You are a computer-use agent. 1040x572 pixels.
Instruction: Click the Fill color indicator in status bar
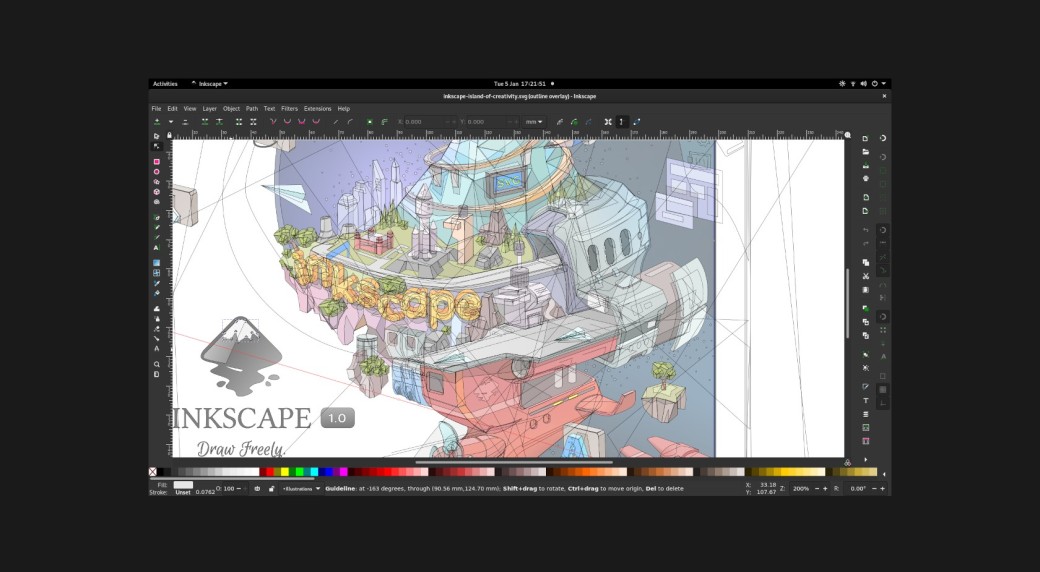coord(183,485)
